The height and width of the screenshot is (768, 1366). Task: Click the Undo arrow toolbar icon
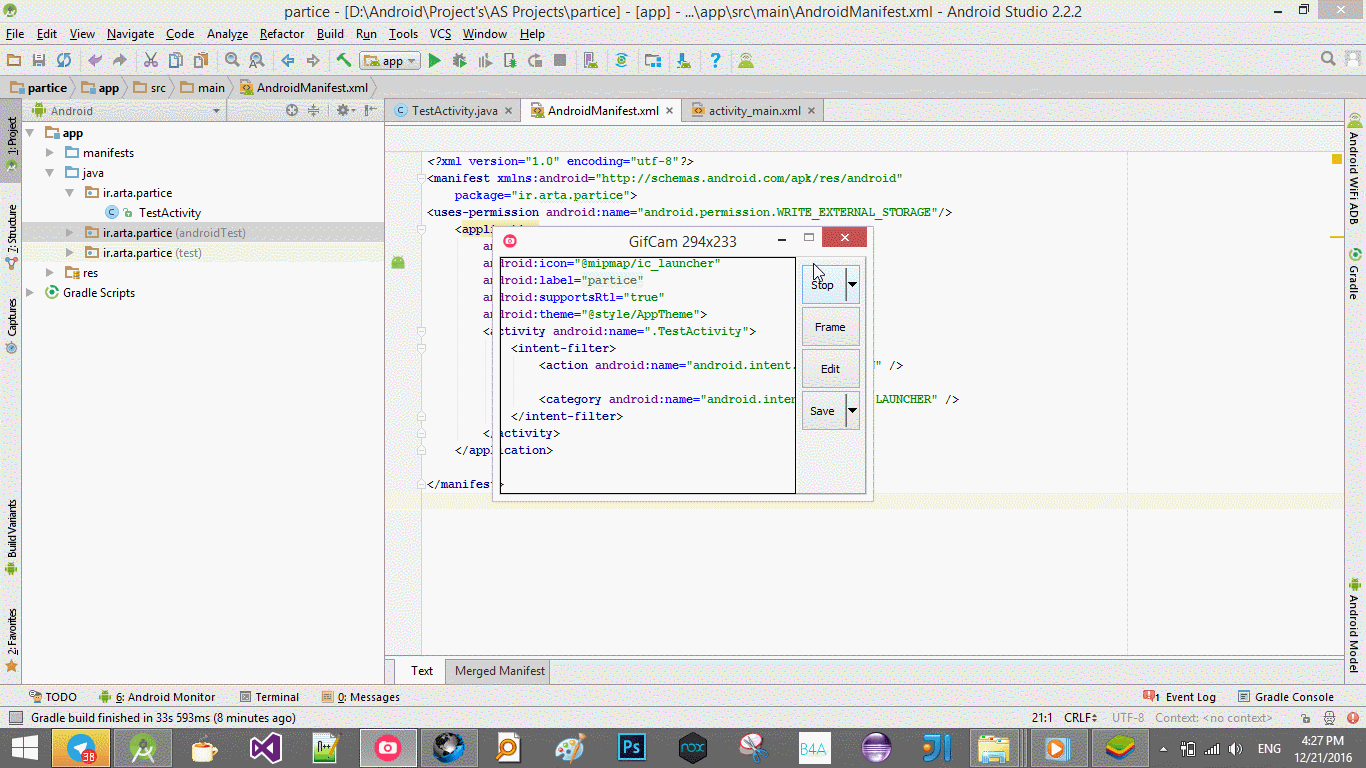[94, 61]
